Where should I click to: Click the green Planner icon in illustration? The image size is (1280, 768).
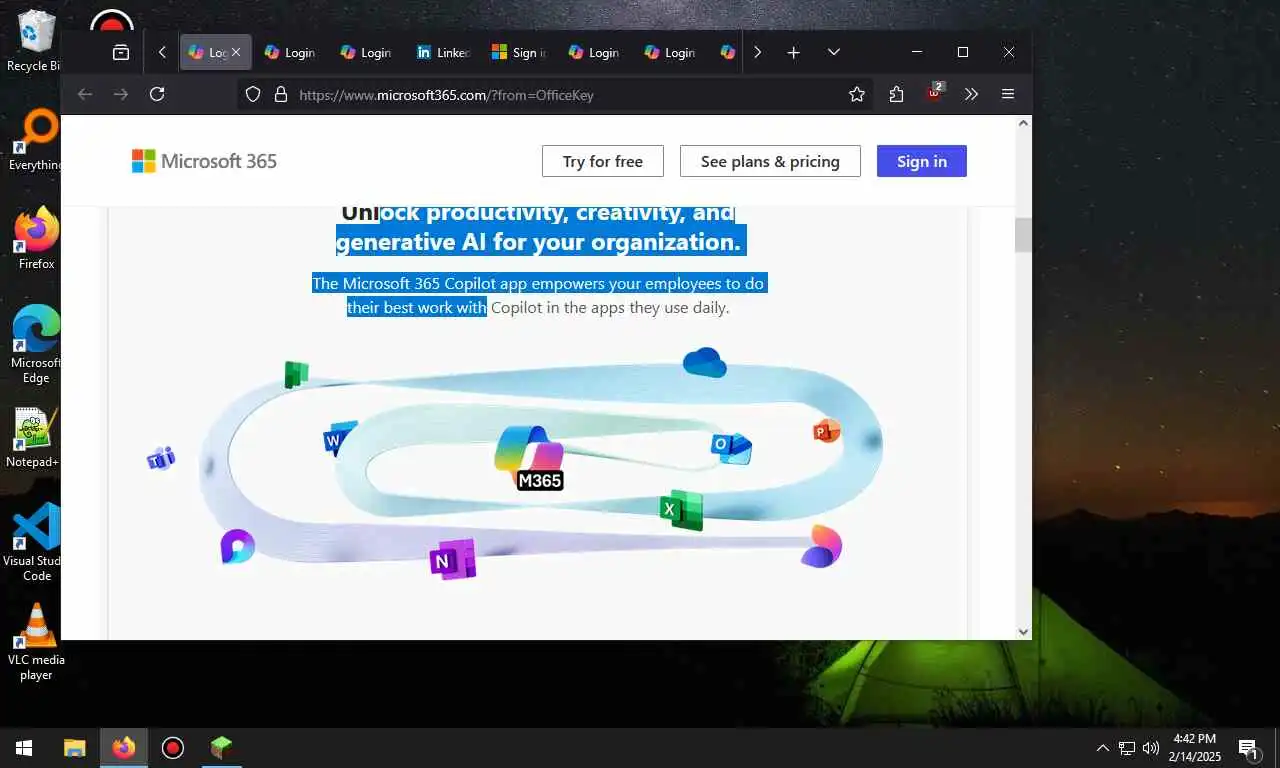(x=296, y=375)
